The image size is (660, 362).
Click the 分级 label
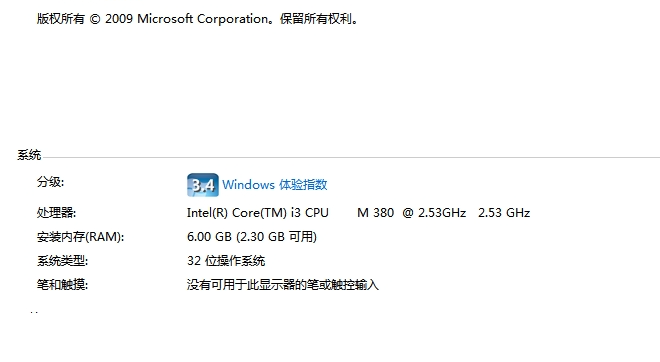coord(51,182)
